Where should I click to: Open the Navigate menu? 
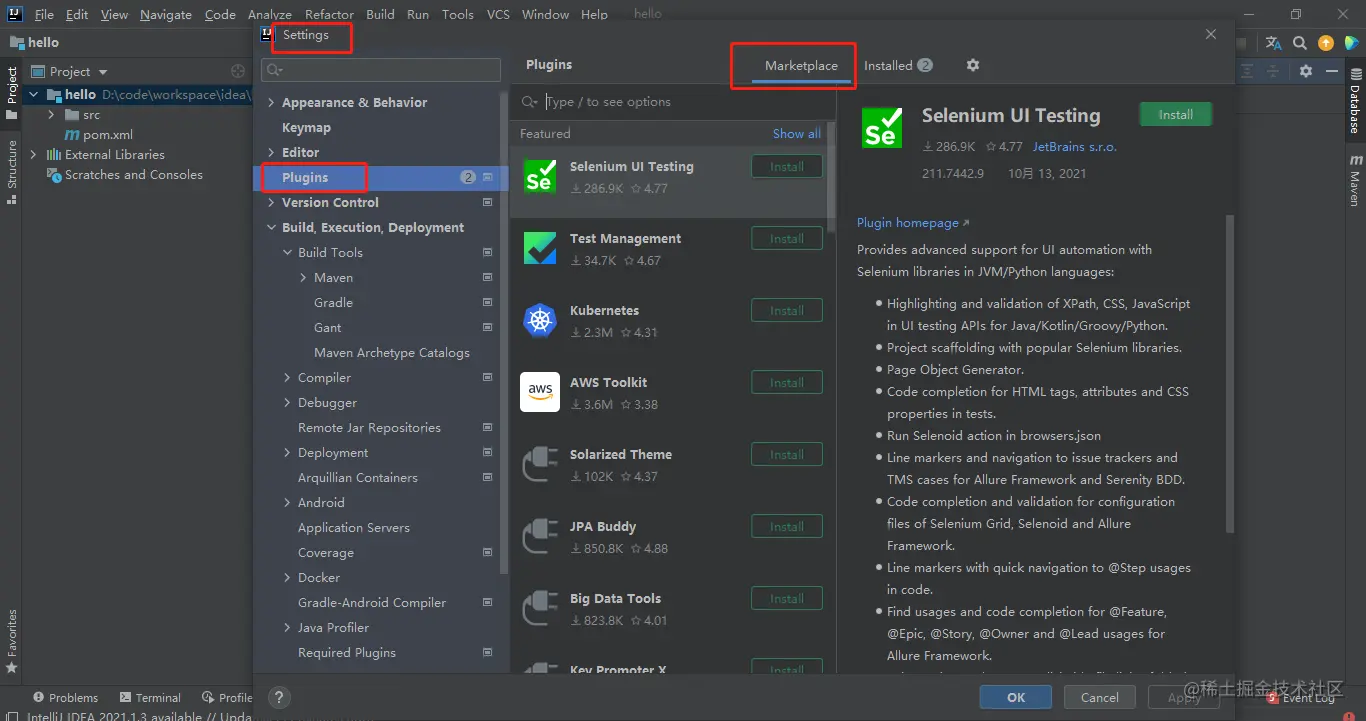point(166,14)
